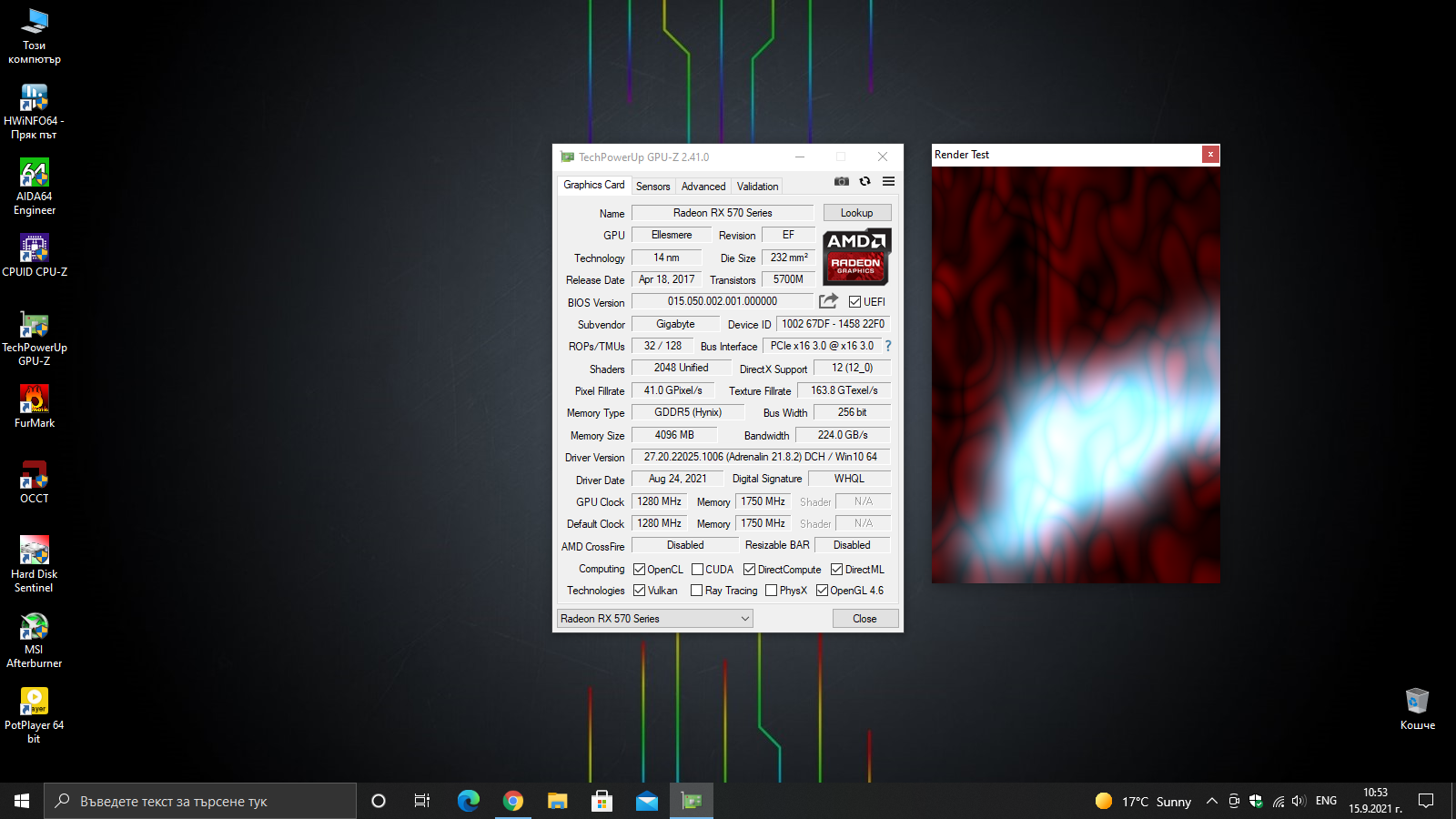This screenshot has width=1456, height=819.
Task: Toggle the Vulkan checkbox
Action: point(640,591)
